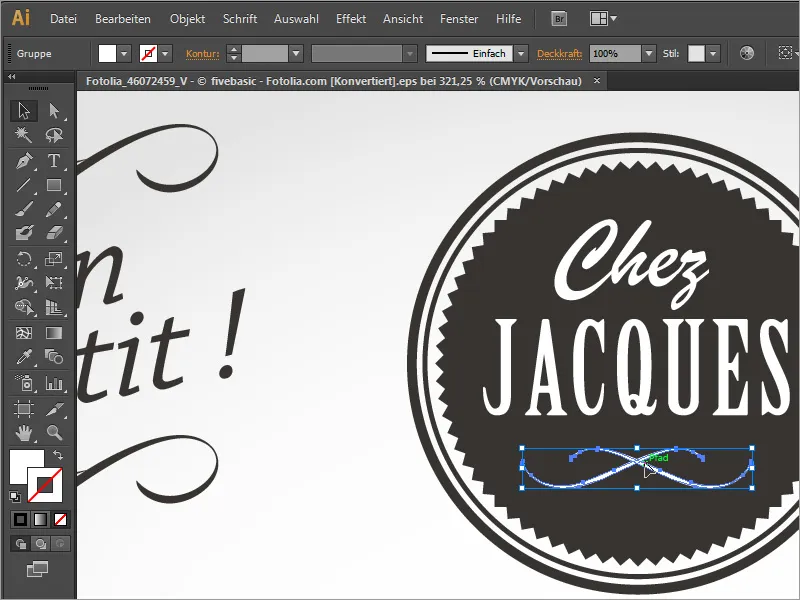Select the Slice tool
The width and height of the screenshot is (800, 600).
point(54,409)
